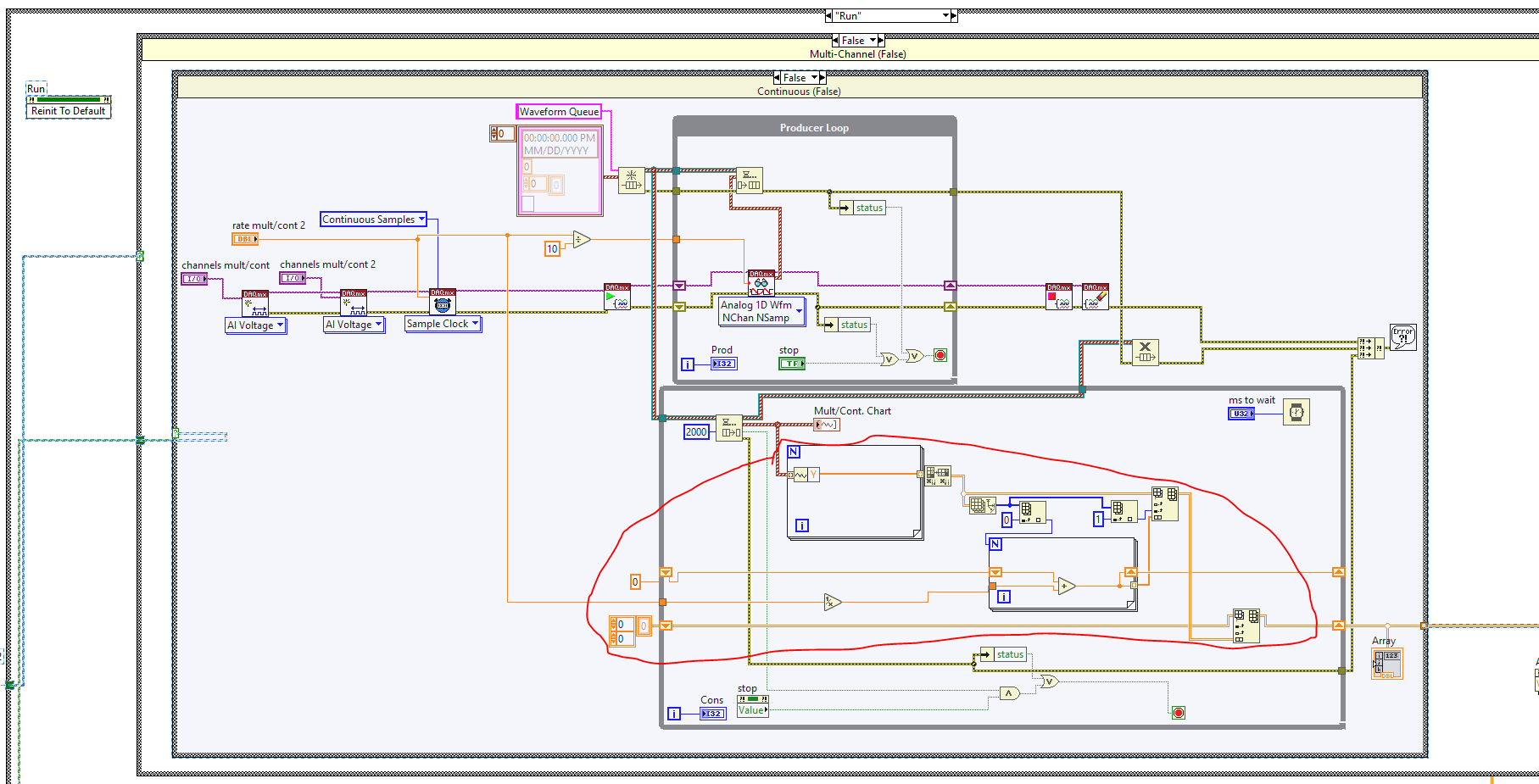Click the Mult/Cont. Chart terminal
Image resolution: width=1539 pixels, height=784 pixels.
point(827,424)
